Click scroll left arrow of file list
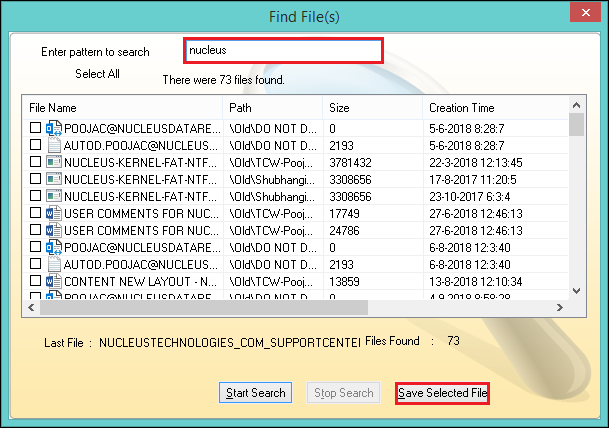Screen dimensions: 609x428 coord(31,308)
